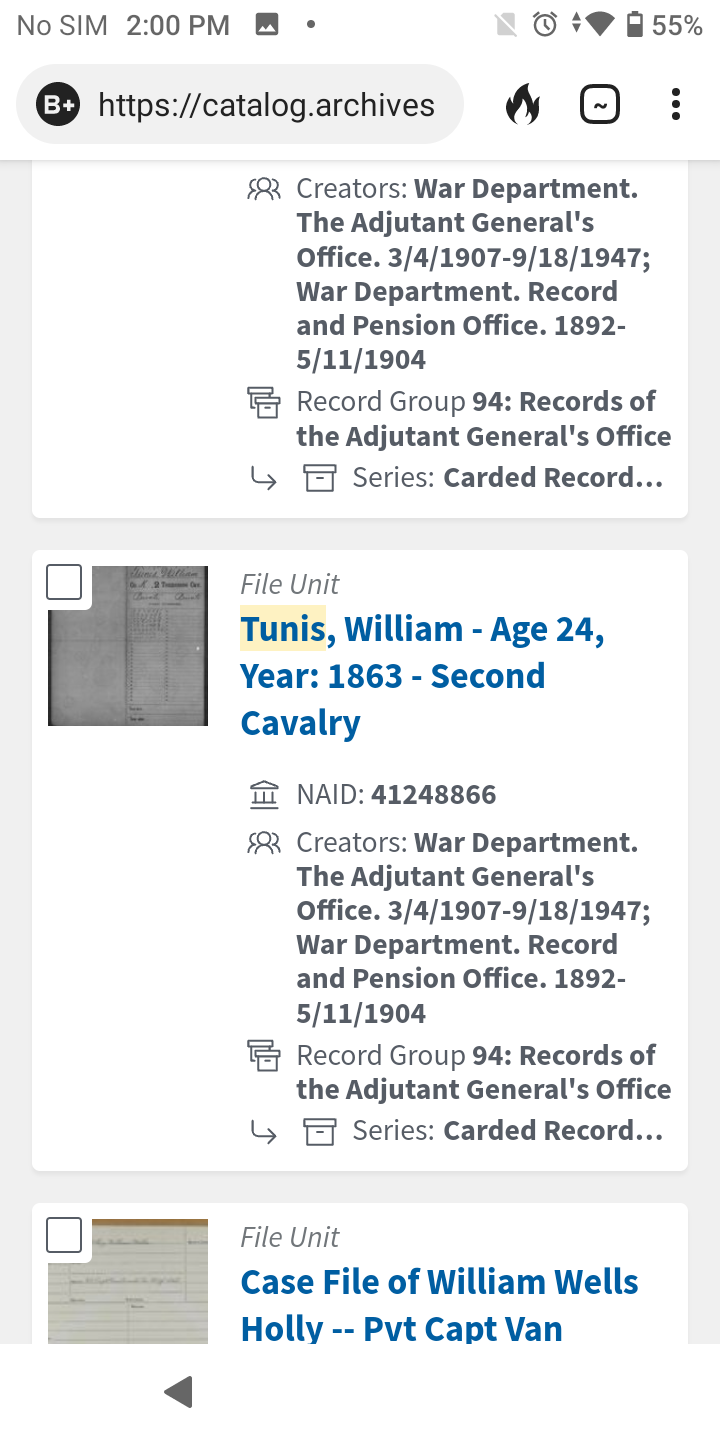The image size is (720, 1440).
Task: Tap the flame icon in browser toolbar
Action: (x=522, y=104)
